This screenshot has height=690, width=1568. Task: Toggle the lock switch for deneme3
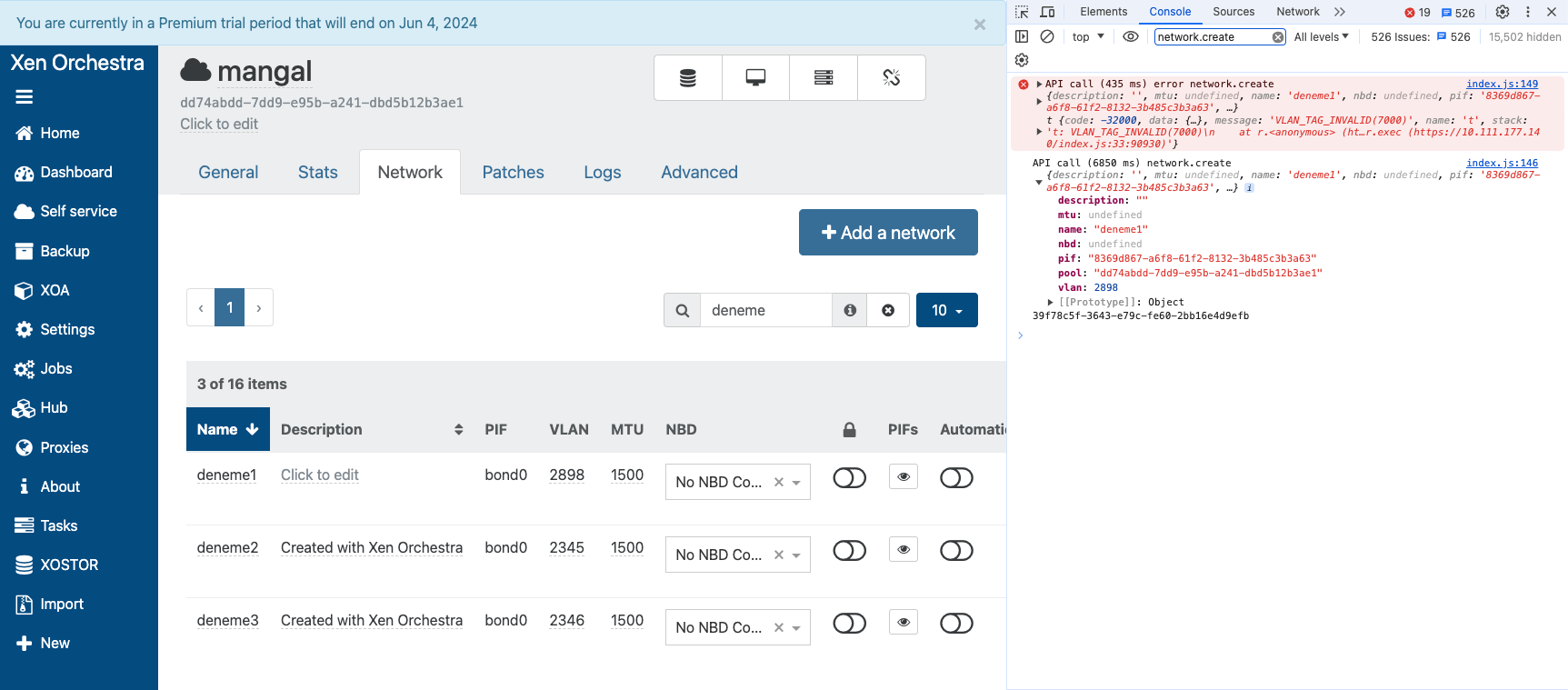(849, 623)
